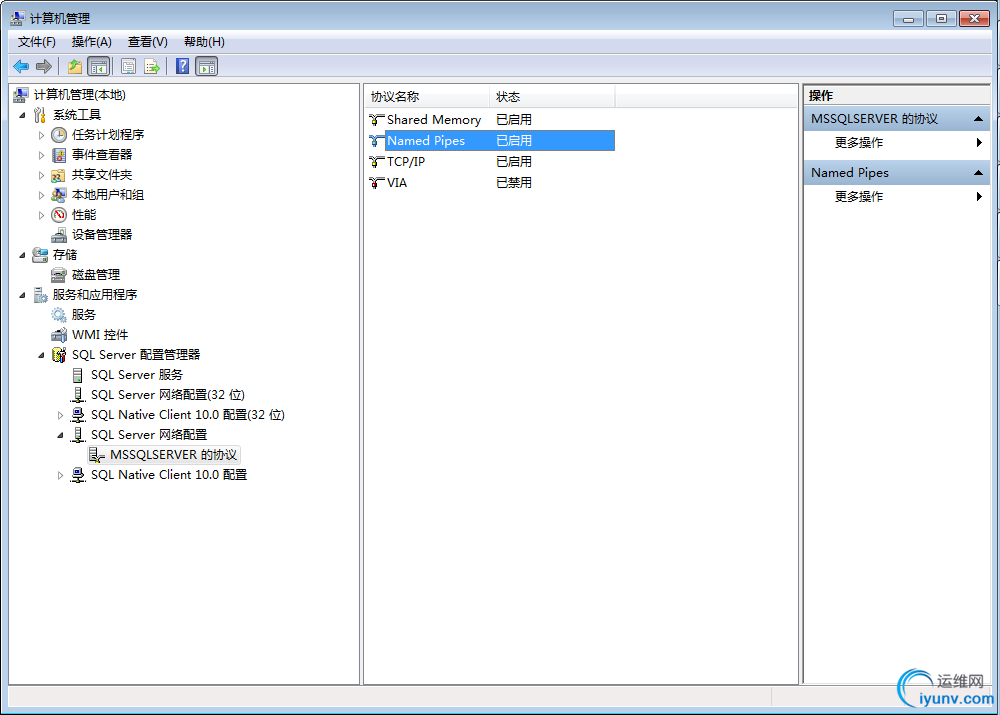Open the 操作(A) menu
Image resolution: width=1000 pixels, height=715 pixels.
[x=92, y=42]
